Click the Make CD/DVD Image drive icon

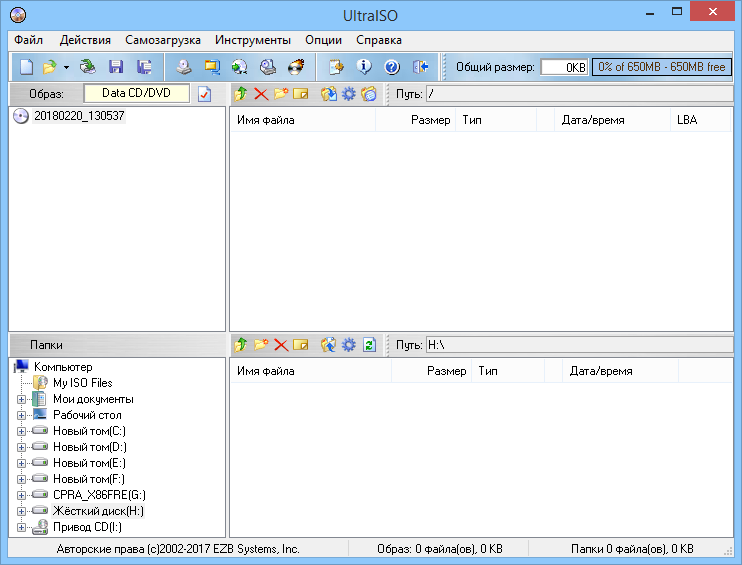tap(184, 67)
